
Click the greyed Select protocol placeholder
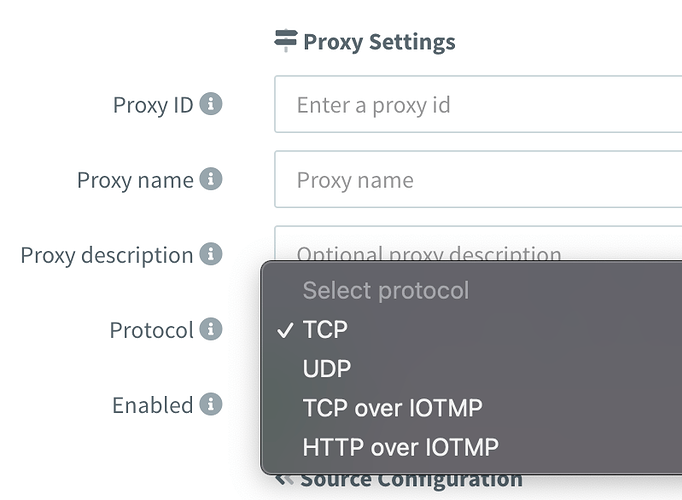tap(385, 291)
